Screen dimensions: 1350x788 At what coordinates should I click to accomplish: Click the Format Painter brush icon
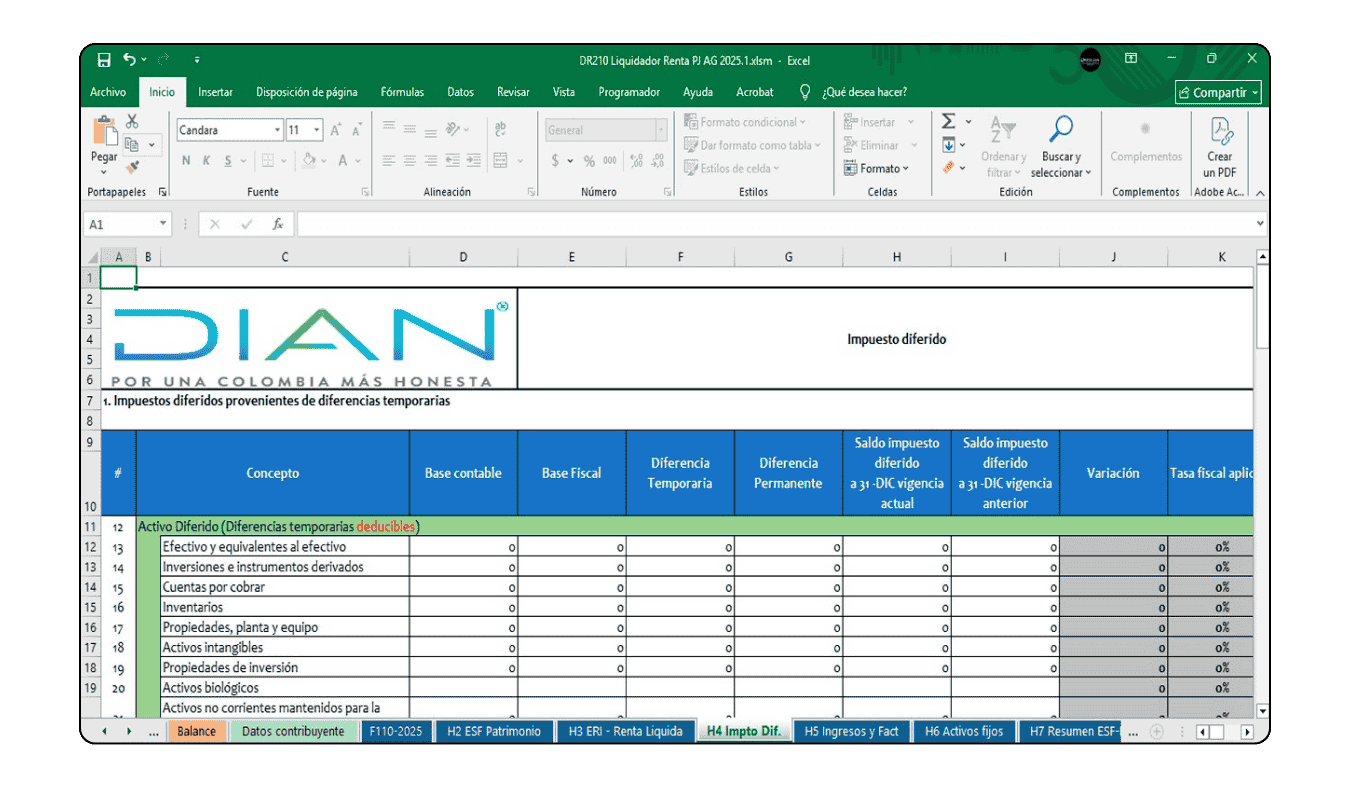132,168
